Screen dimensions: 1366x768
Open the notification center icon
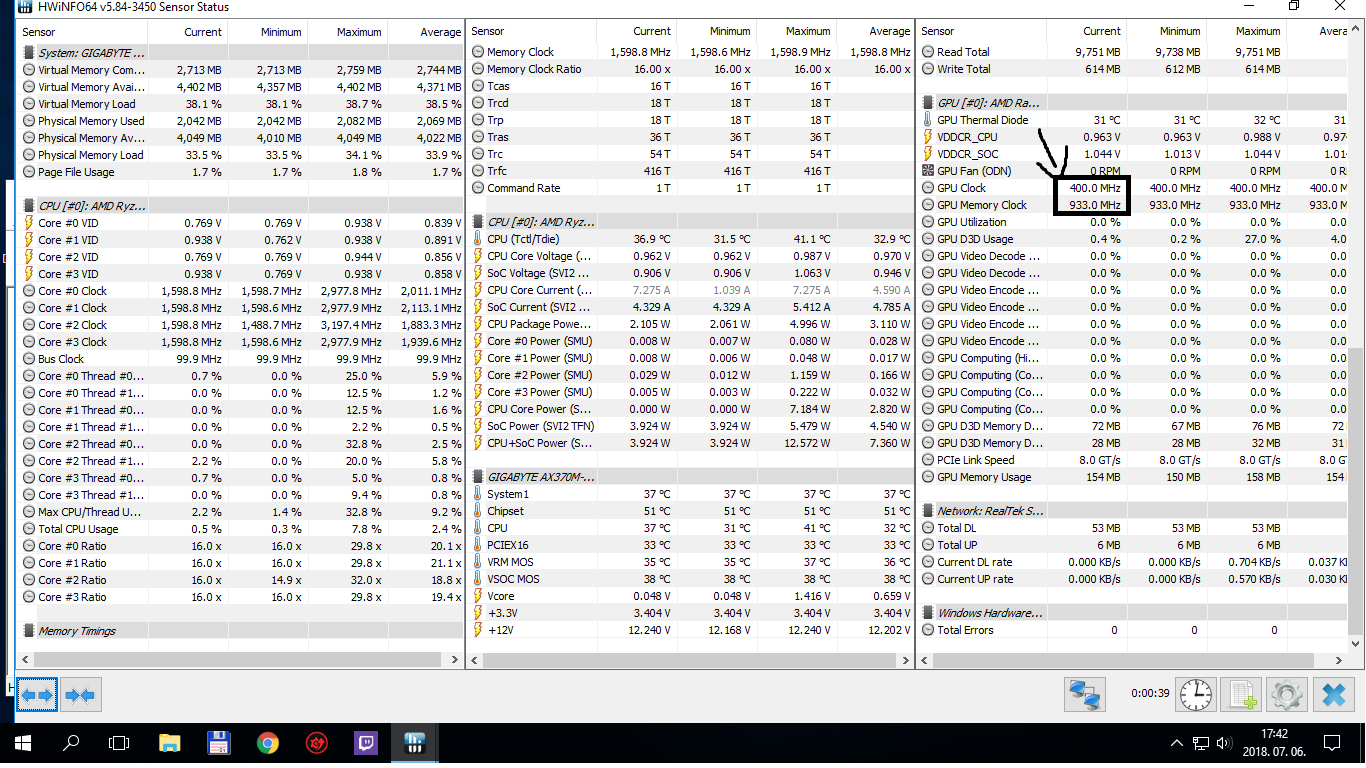1332,743
